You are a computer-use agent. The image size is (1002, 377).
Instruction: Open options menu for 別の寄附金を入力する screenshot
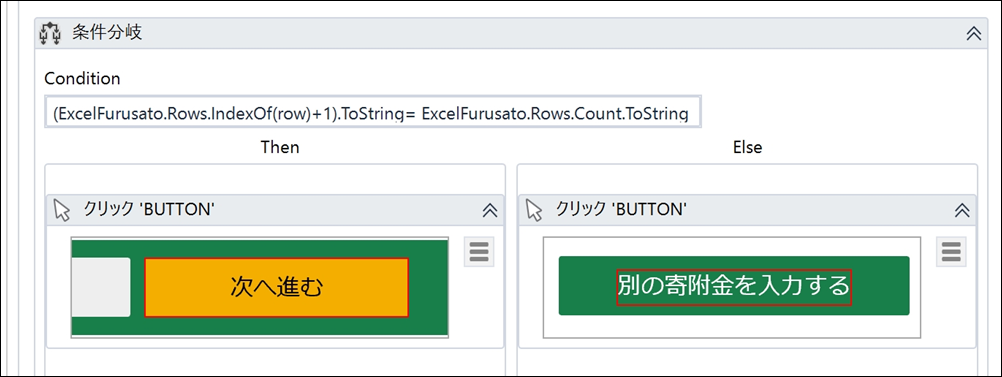pyautogui.click(x=952, y=252)
